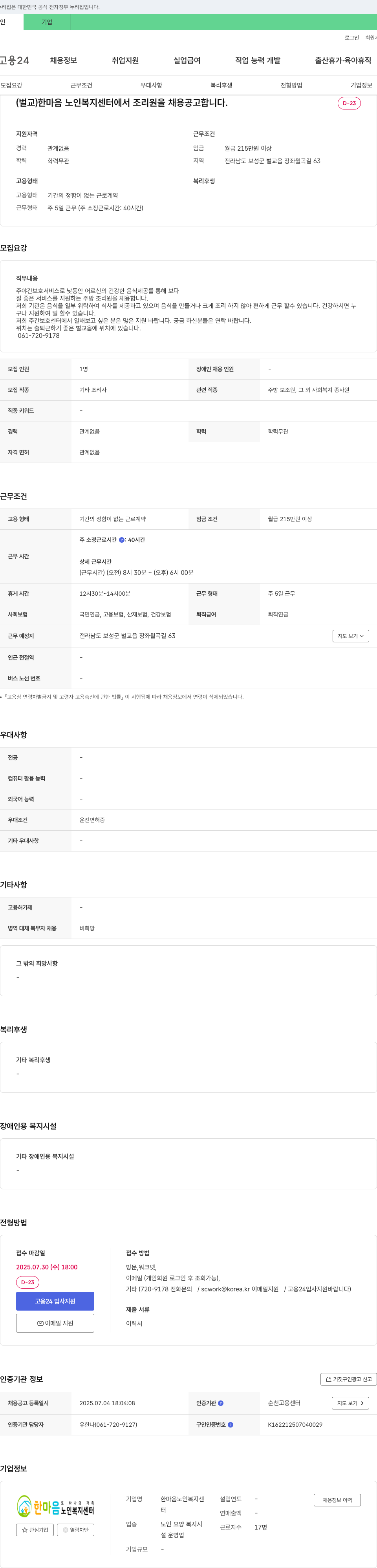The image size is (377, 1568).
Task: Click the 12시30분~14시00분 break time value
Action: (x=105, y=593)
